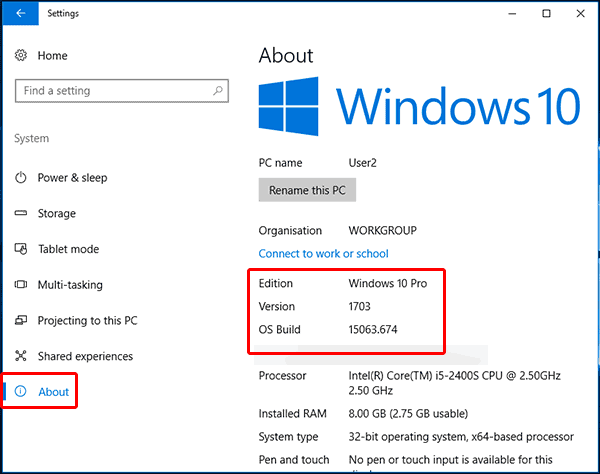
Task: Click the PC name label
Action: click(x=280, y=163)
